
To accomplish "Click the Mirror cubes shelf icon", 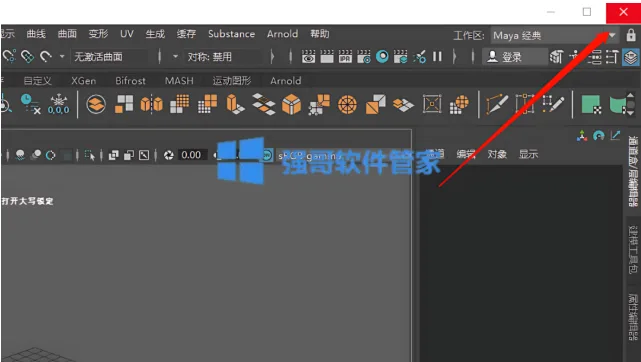I will (152, 104).
